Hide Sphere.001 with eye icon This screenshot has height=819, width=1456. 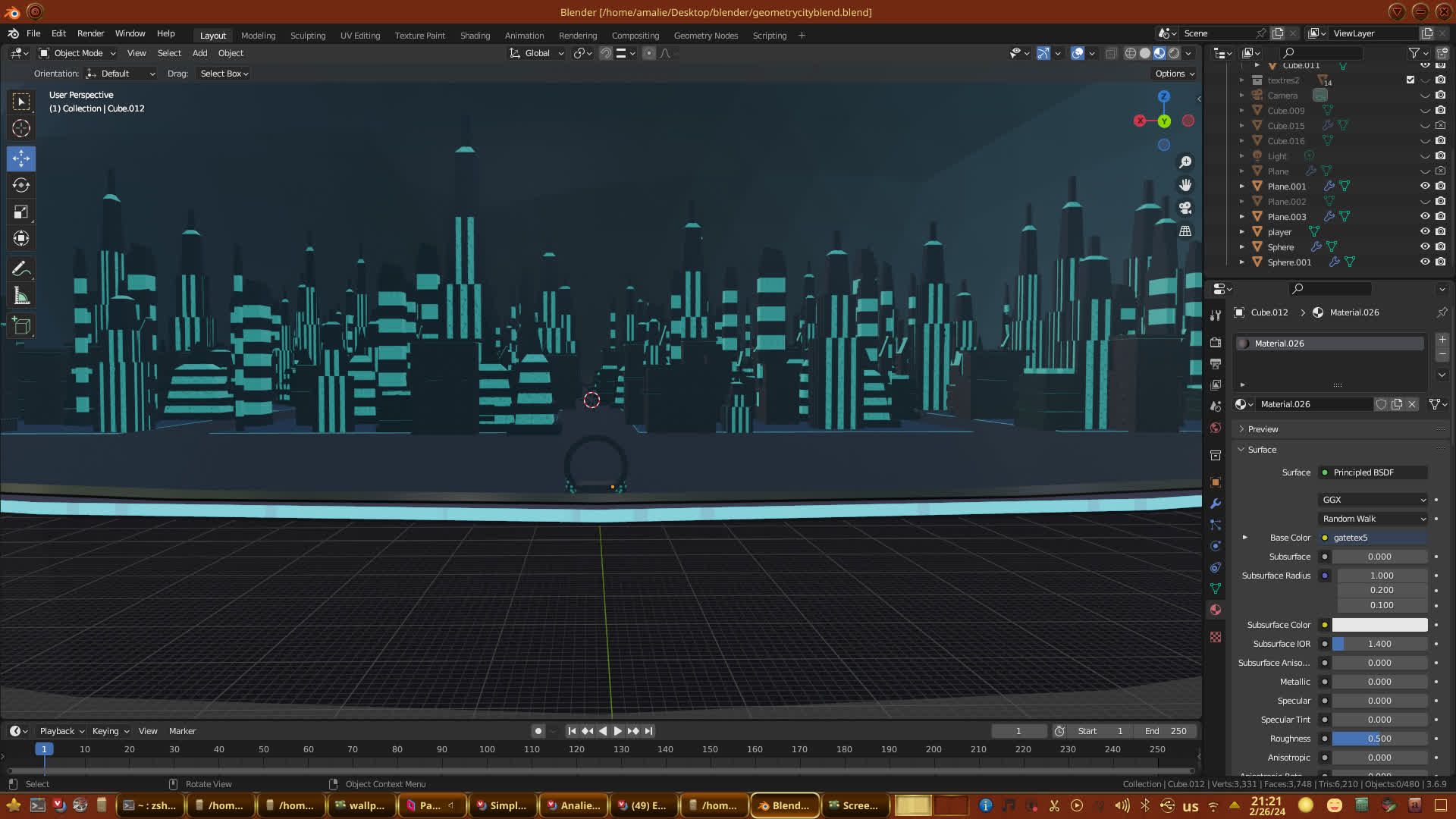click(1425, 262)
